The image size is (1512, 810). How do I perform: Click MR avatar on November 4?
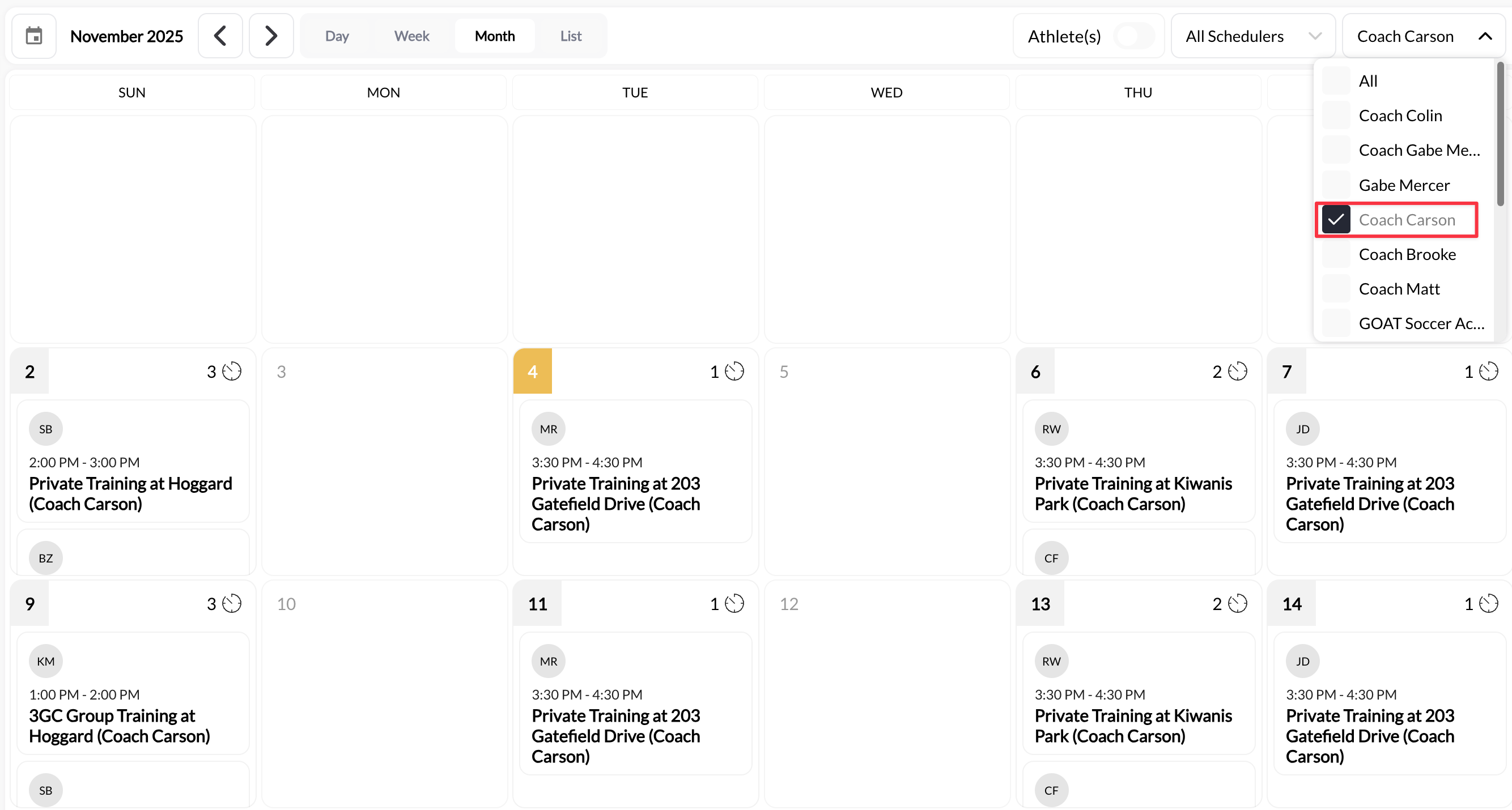(548, 429)
